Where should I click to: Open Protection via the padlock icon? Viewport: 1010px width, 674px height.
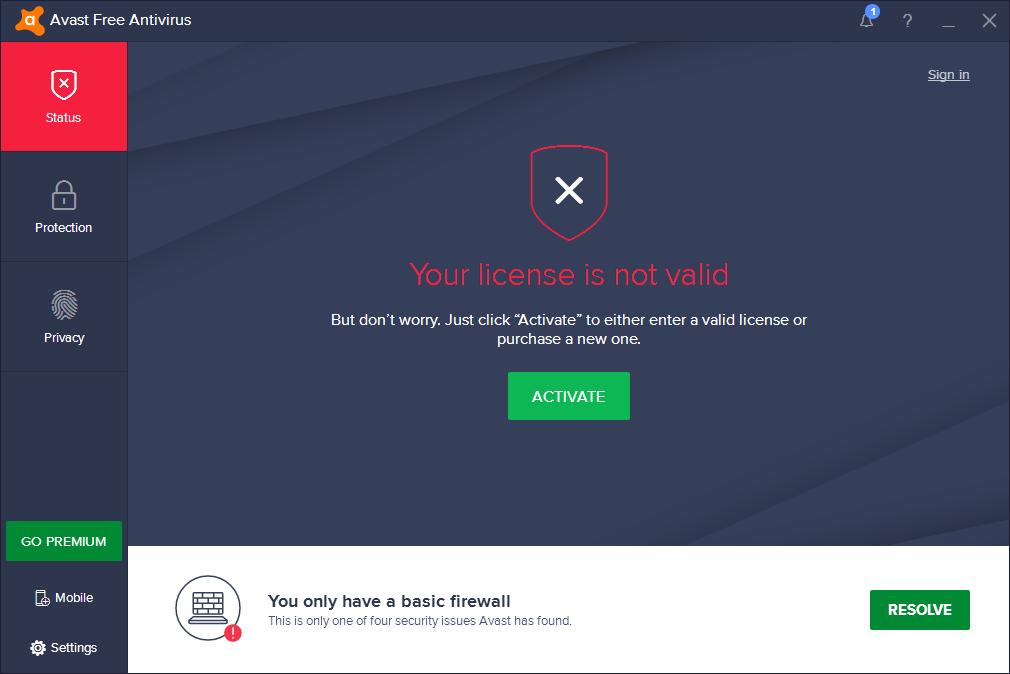click(x=64, y=195)
